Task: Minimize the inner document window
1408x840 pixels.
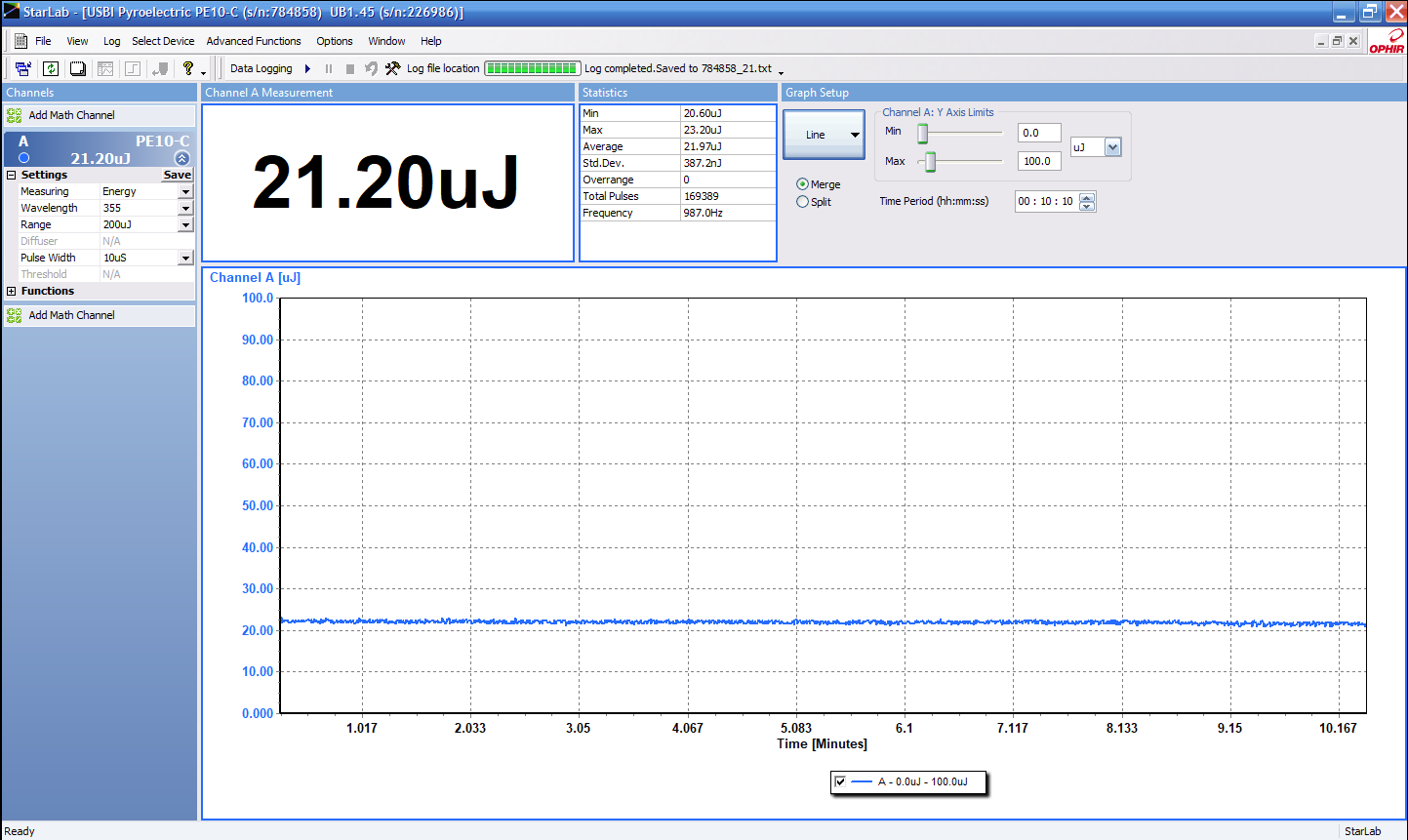Action: (1321, 41)
